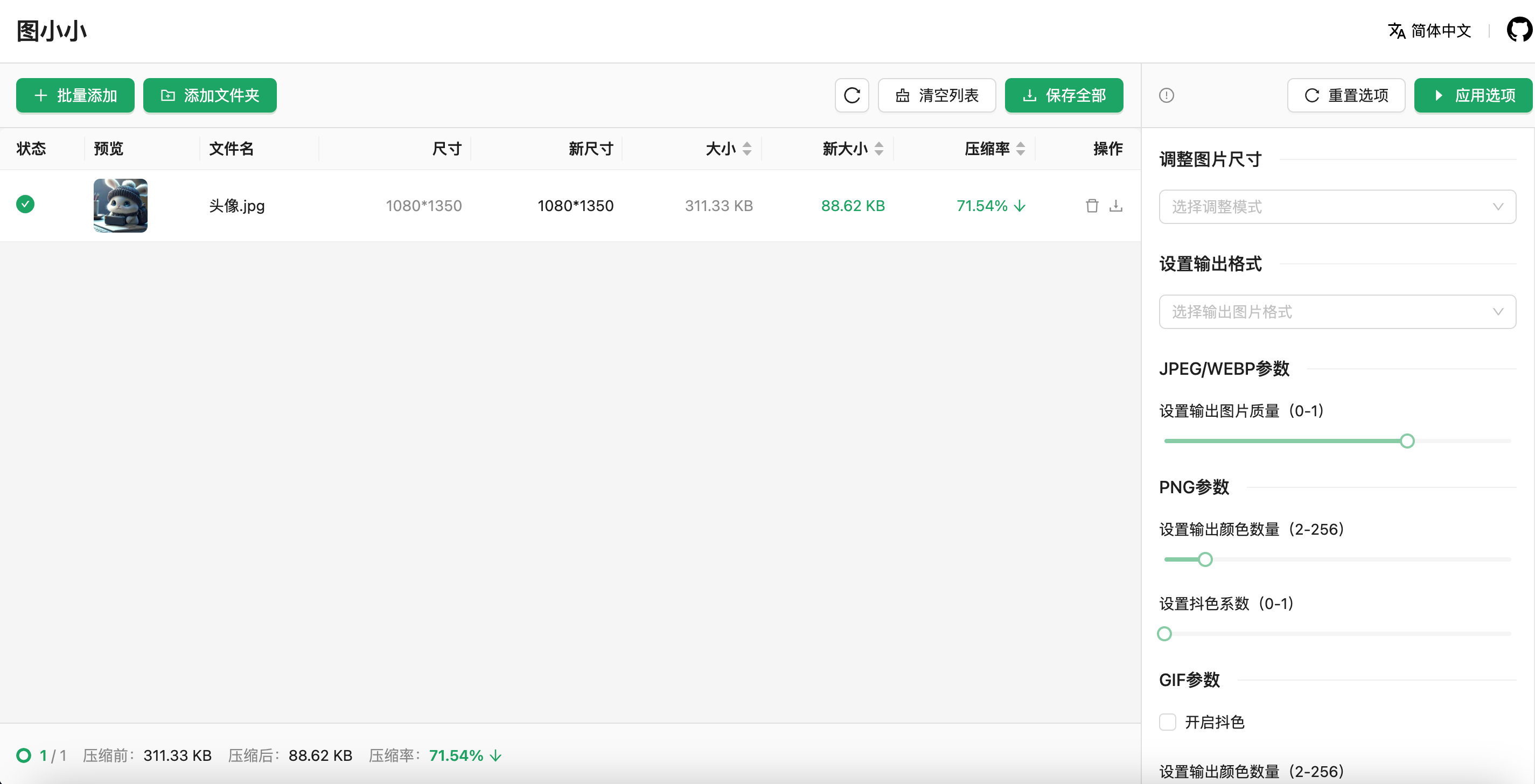Click the refresh recompress icon button

[x=852, y=95]
